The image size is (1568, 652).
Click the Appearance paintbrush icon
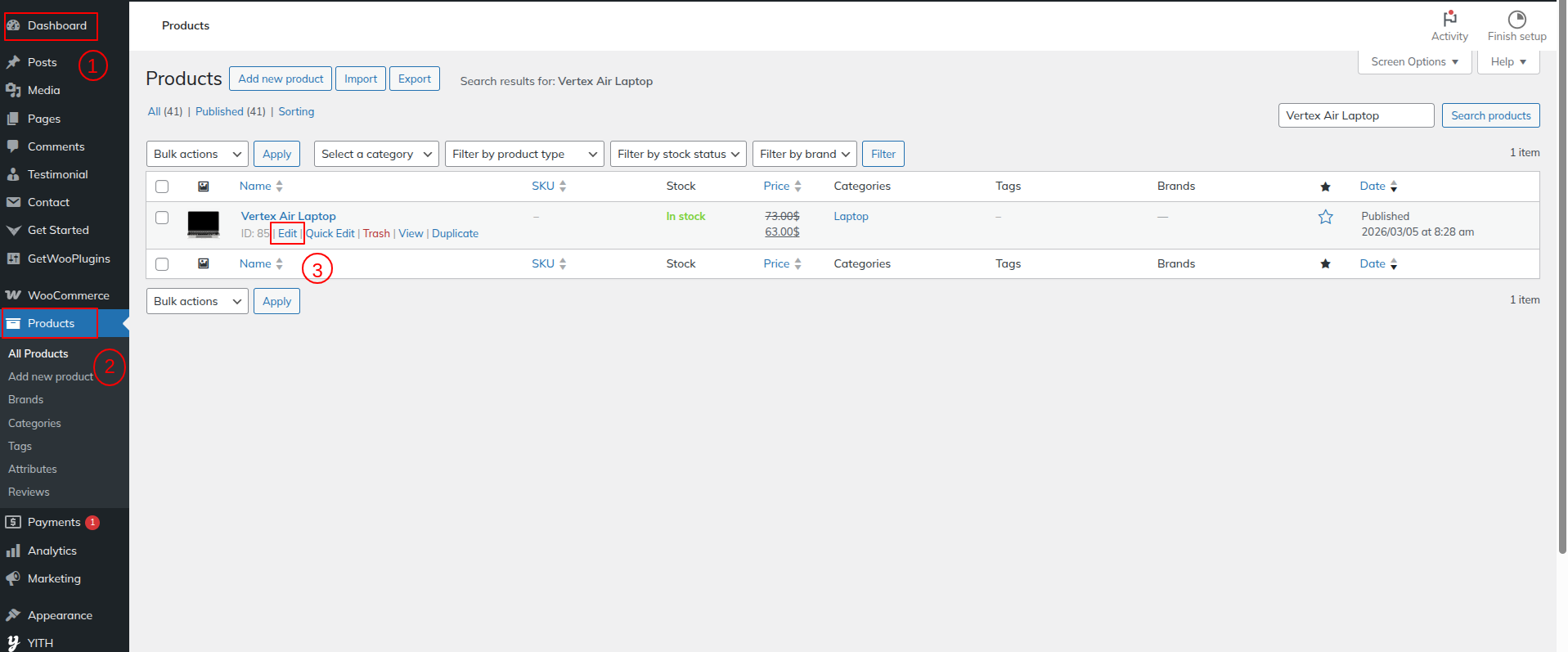point(13,615)
